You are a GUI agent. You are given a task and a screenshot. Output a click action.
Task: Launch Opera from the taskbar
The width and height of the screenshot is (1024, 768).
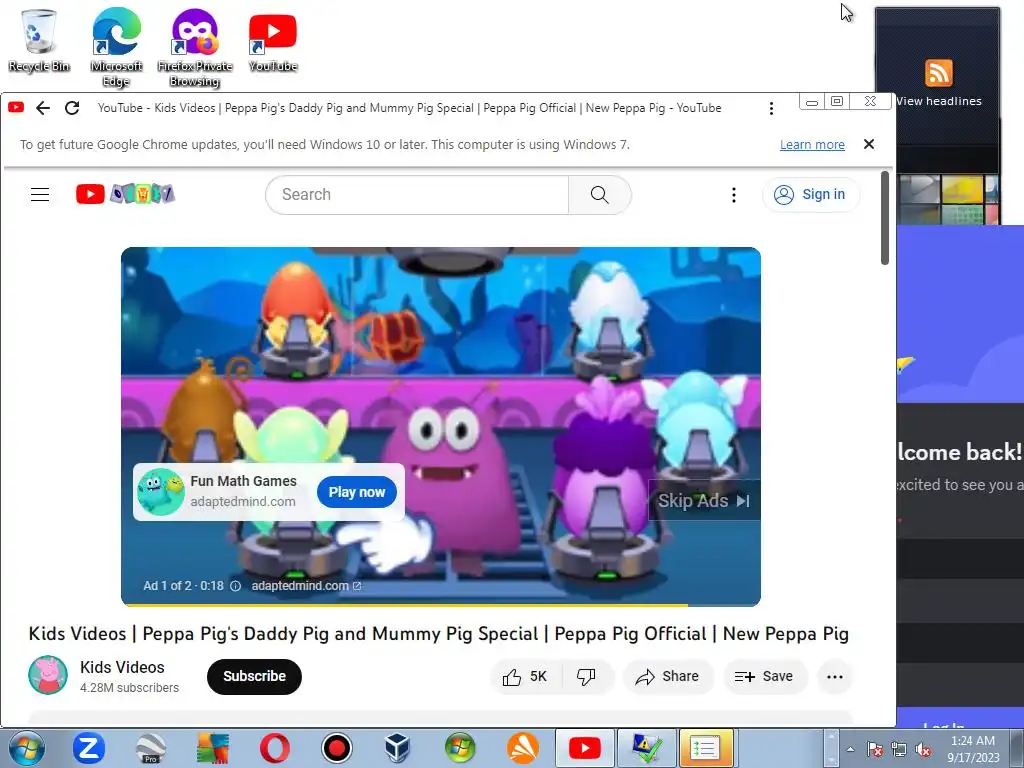click(274, 748)
